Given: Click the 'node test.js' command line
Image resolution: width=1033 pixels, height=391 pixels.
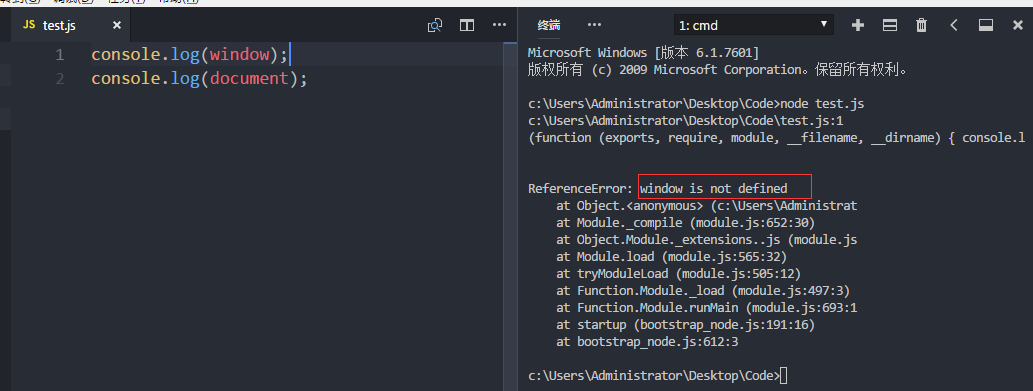Looking at the screenshot, I should click(696, 103).
